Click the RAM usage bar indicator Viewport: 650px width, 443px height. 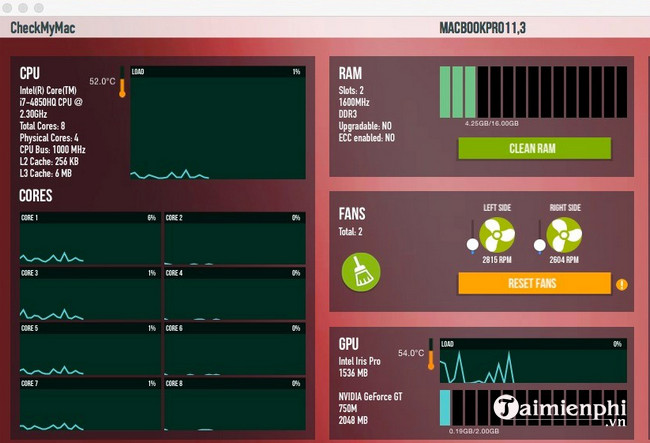(x=525, y=92)
